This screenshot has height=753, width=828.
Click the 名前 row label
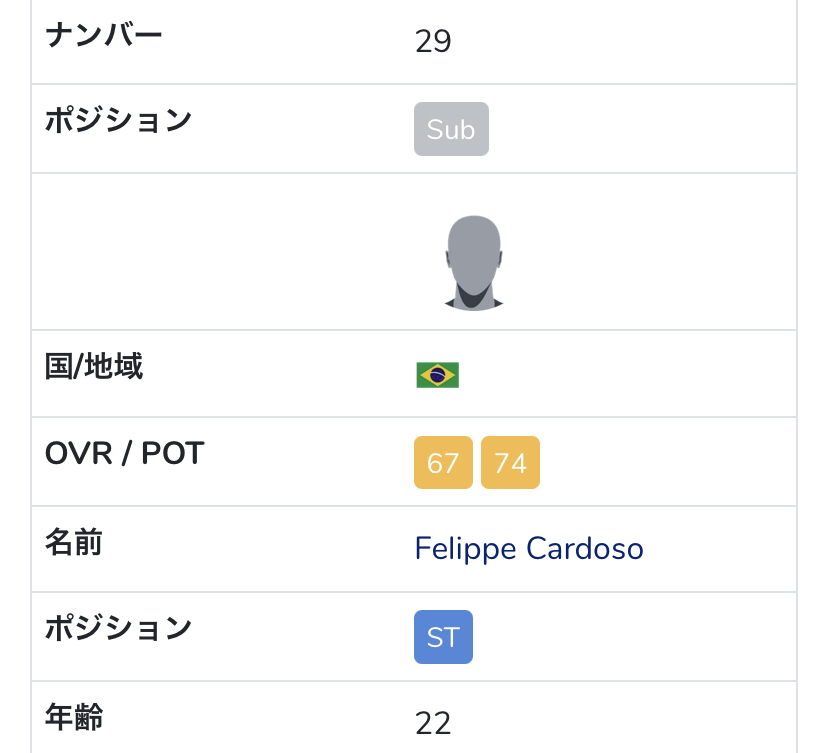[74, 542]
